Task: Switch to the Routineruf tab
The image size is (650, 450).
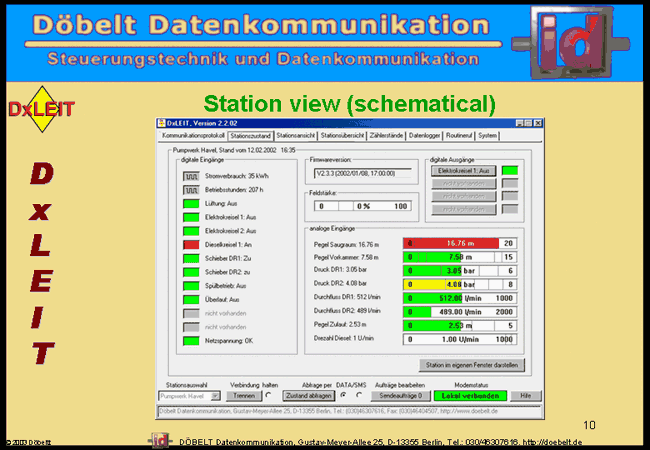Action: point(459,135)
